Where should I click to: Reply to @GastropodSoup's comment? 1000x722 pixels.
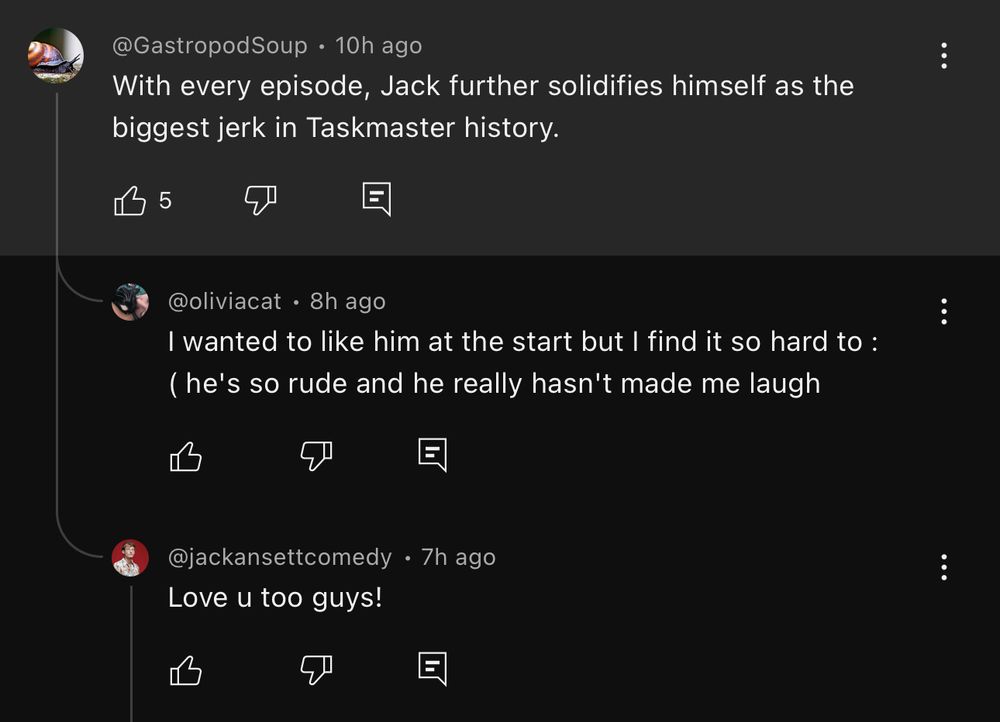click(376, 198)
